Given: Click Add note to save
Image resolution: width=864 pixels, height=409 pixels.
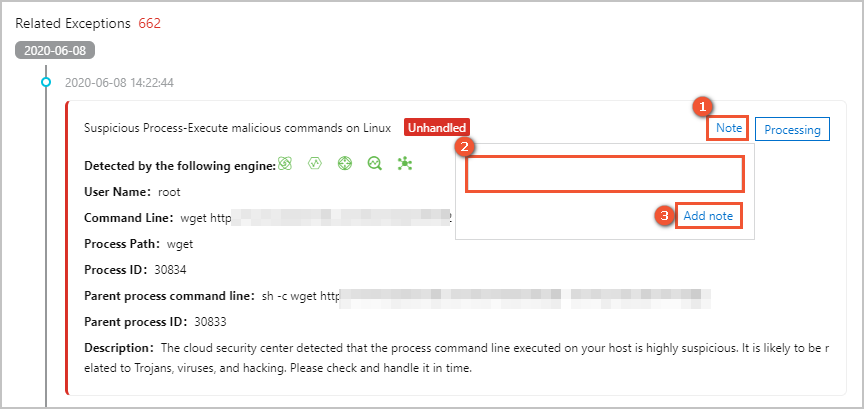Looking at the screenshot, I should tap(708, 216).
